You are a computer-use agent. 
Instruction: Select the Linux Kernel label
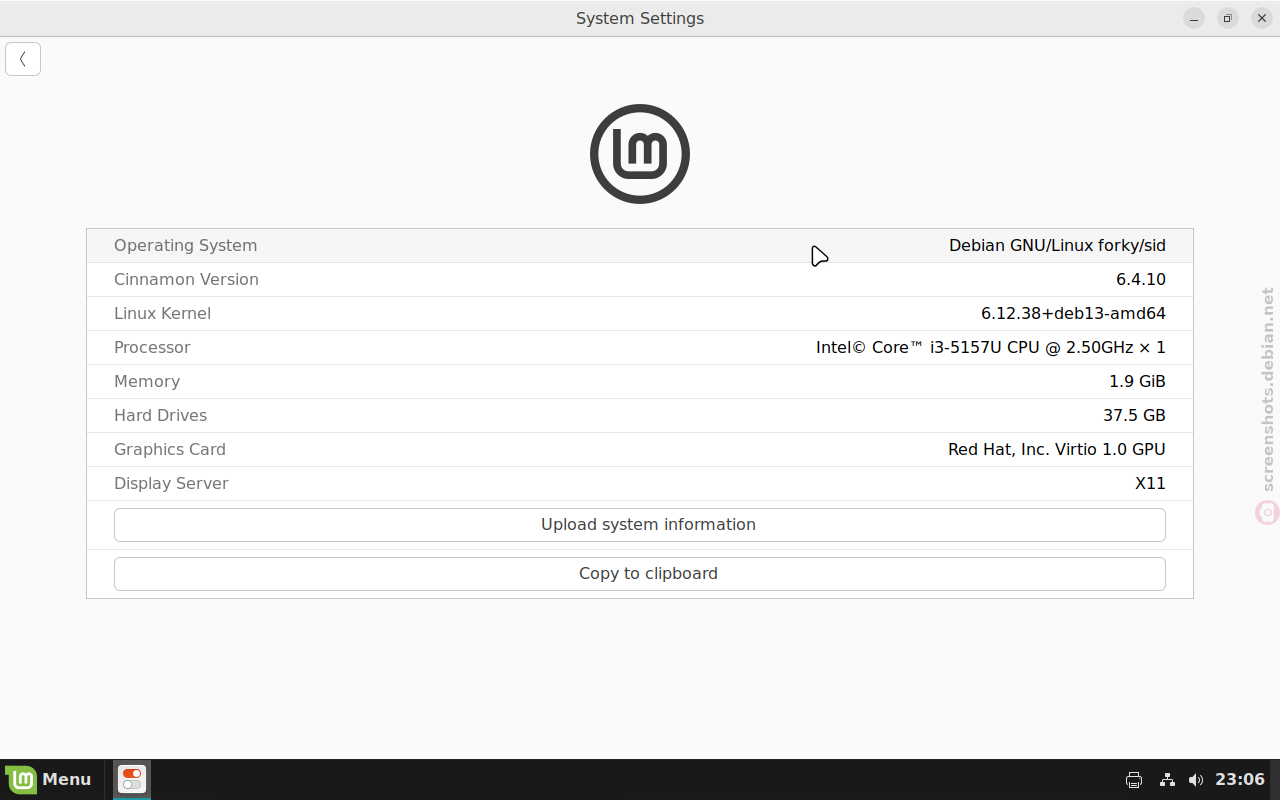click(162, 314)
